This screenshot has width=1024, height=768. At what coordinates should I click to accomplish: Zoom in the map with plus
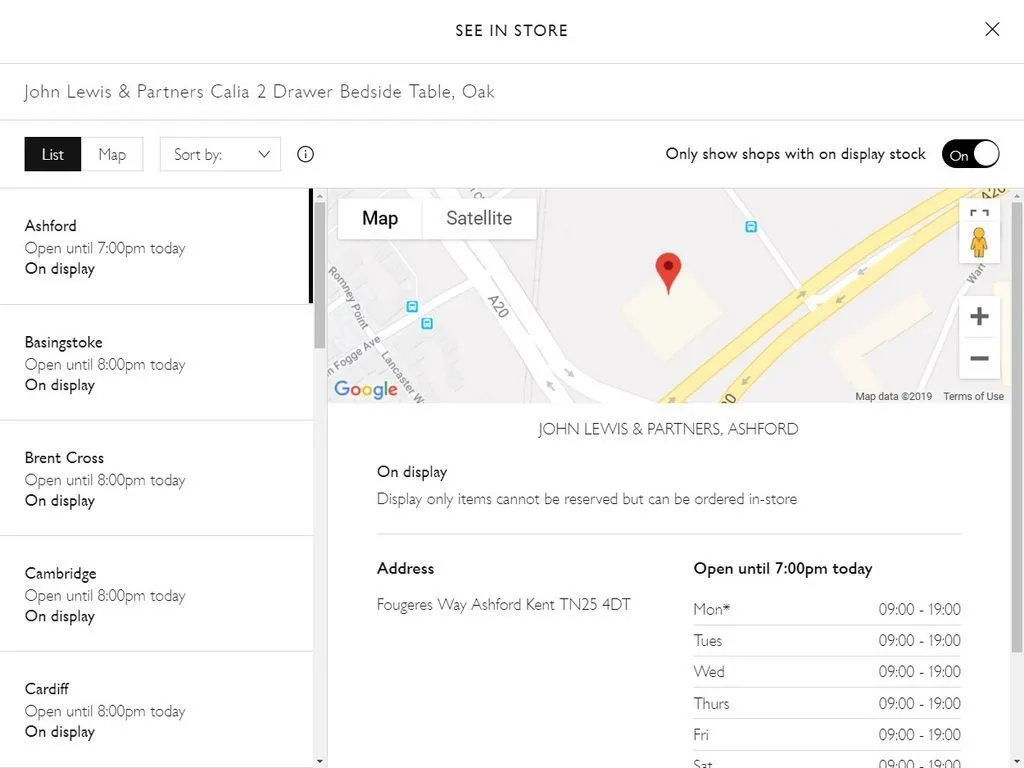[x=979, y=317]
